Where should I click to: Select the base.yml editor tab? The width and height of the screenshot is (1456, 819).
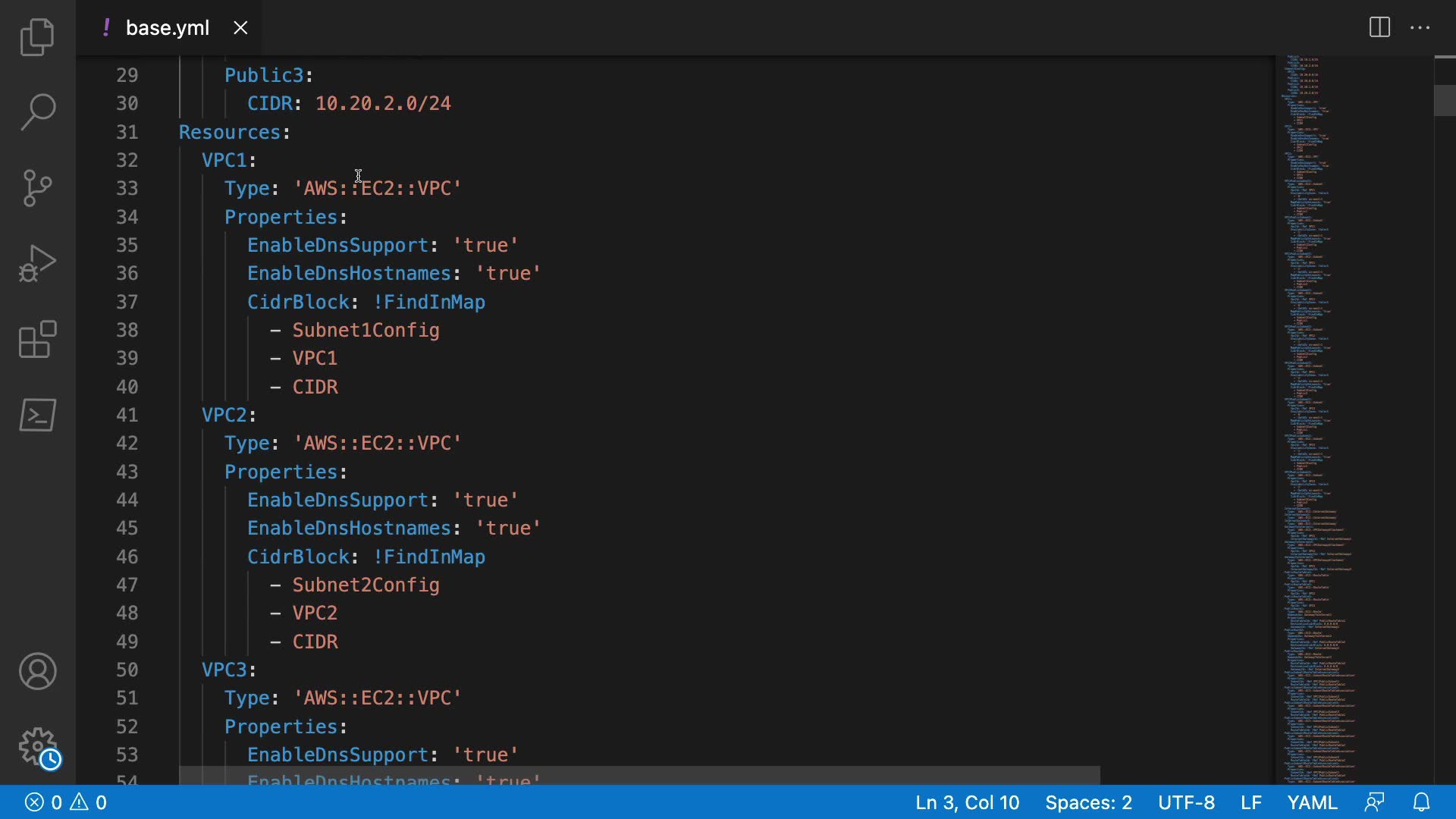pos(167,28)
